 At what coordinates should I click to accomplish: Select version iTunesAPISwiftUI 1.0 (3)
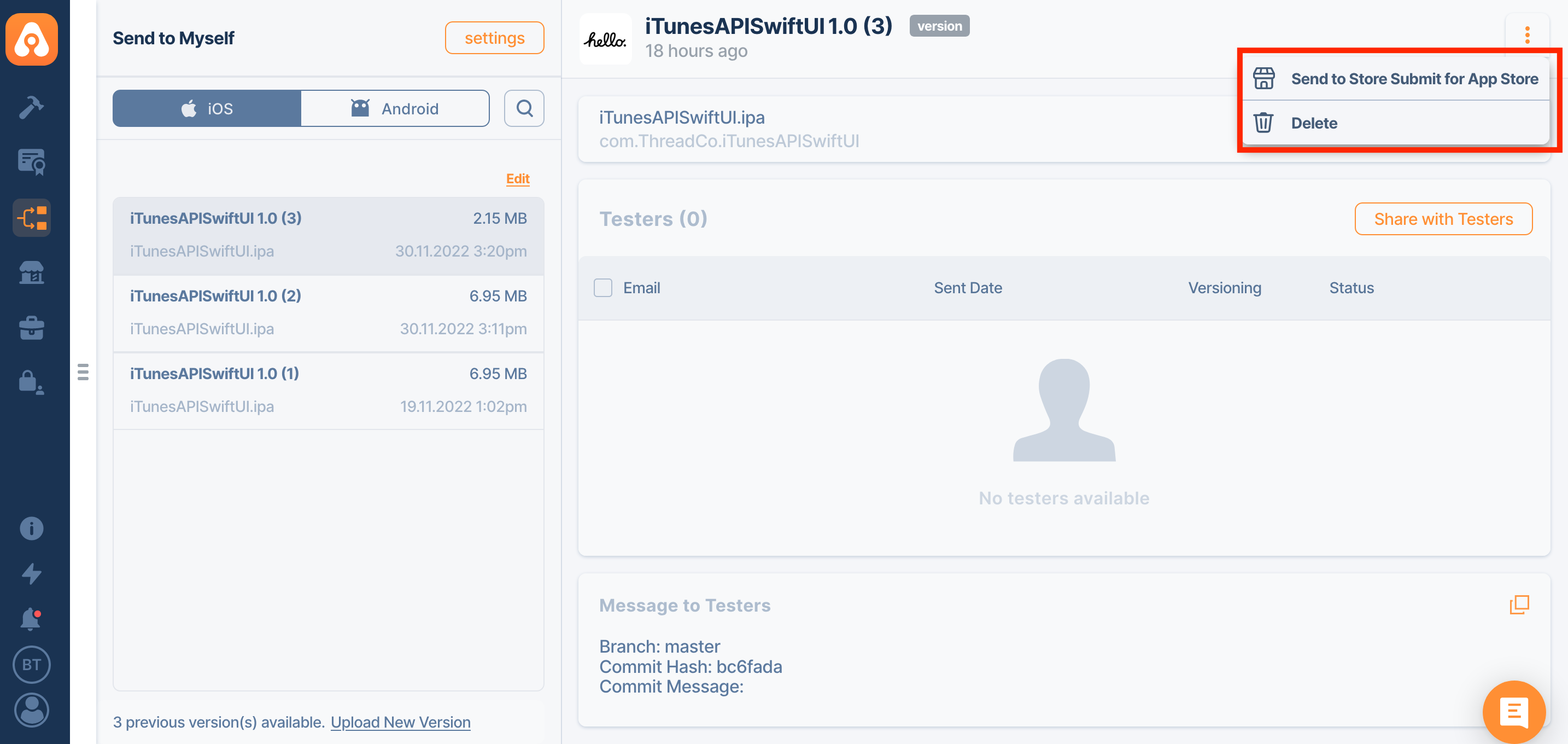pos(328,236)
